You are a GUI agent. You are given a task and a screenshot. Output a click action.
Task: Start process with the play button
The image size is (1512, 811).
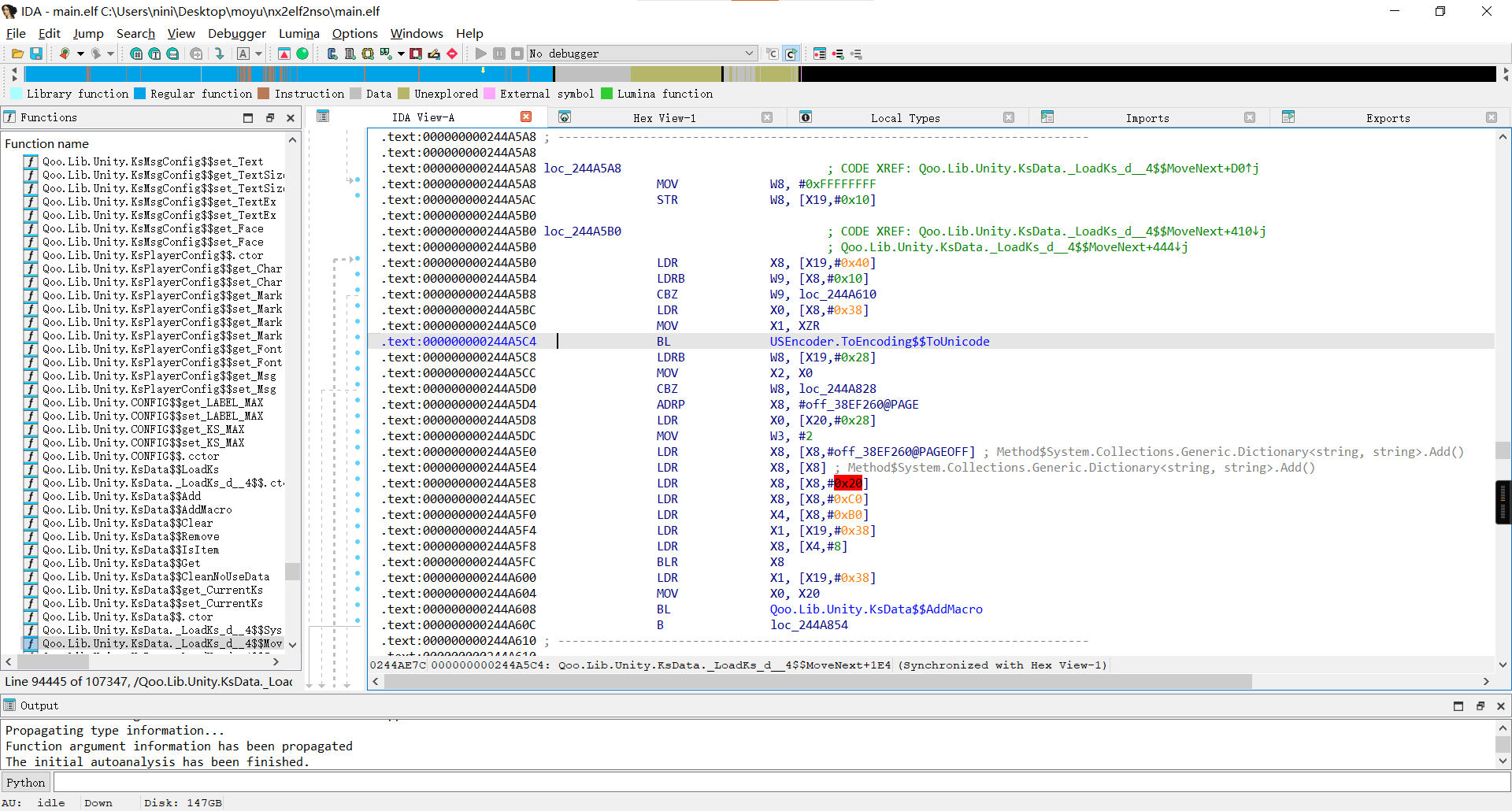481,54
